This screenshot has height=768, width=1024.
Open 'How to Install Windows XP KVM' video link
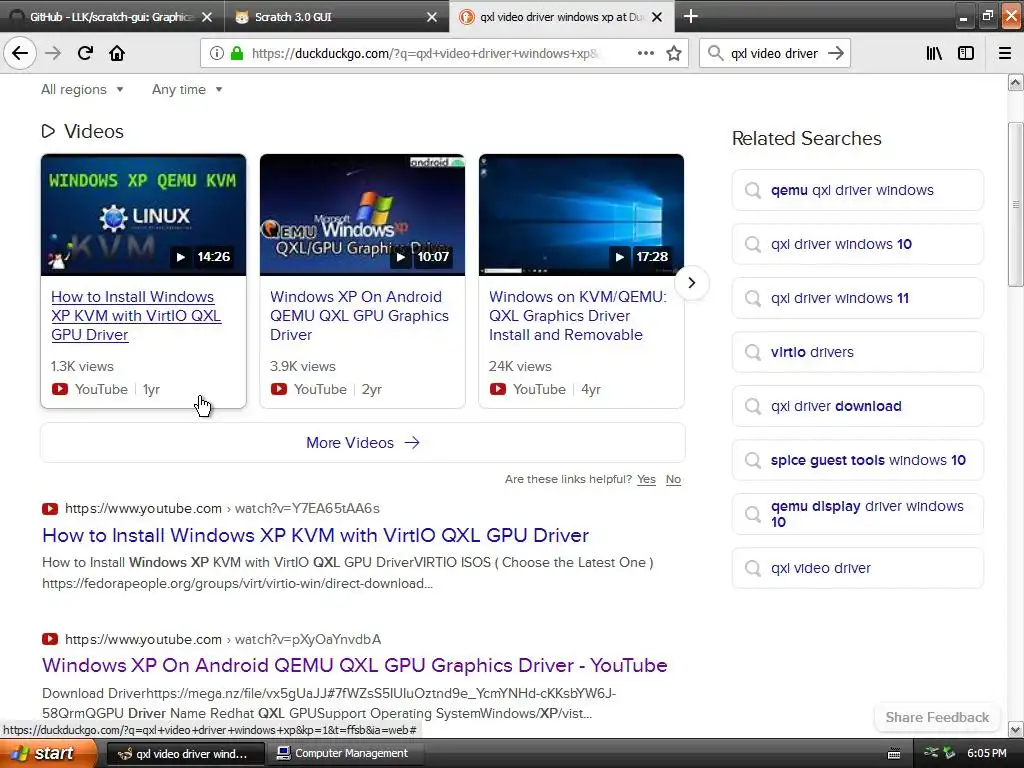[136, 315]
